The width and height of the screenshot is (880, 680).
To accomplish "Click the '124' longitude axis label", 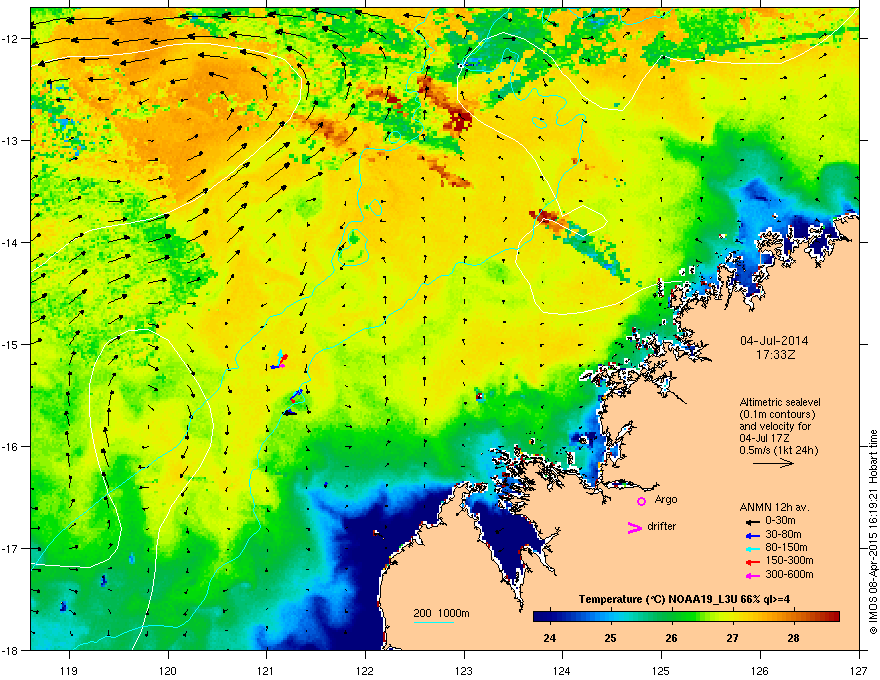I will click(562, 670).
